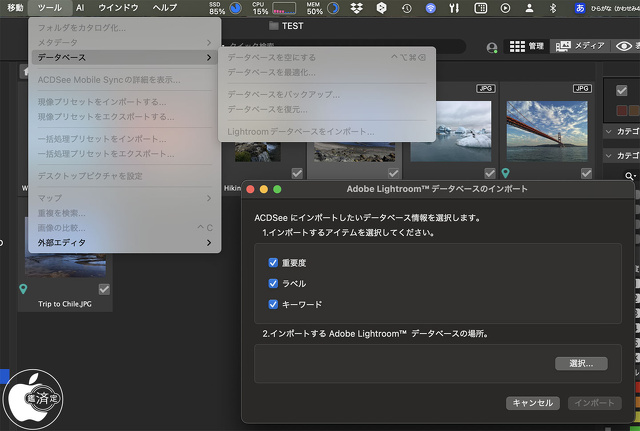Image resolution: width=640 pixels, height=431 pixels.
Task: Switch to 管理 manage mode
Action: click(527, 46)
